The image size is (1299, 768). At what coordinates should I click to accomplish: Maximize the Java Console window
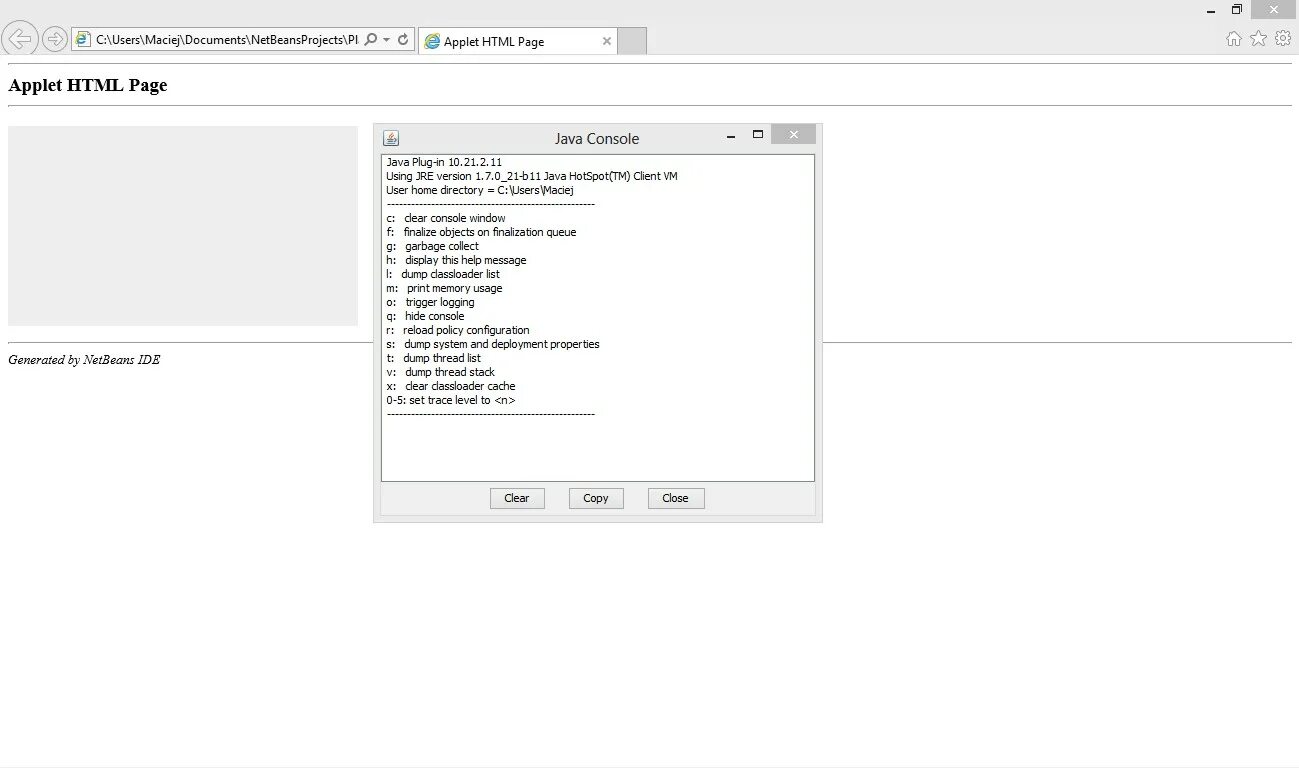(758, 135)
